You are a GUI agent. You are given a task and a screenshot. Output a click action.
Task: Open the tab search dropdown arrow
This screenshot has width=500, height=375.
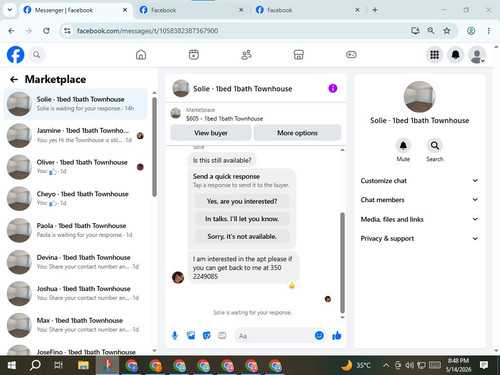pyautogui.click(x=10, y=10)
